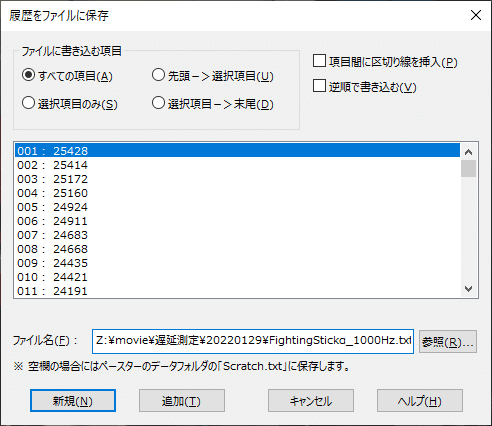The height and width of the screenshot is (426, 492).
Task: Click the history list scroll up arrow
Action: pyautogui.click(x=468, y=152)
